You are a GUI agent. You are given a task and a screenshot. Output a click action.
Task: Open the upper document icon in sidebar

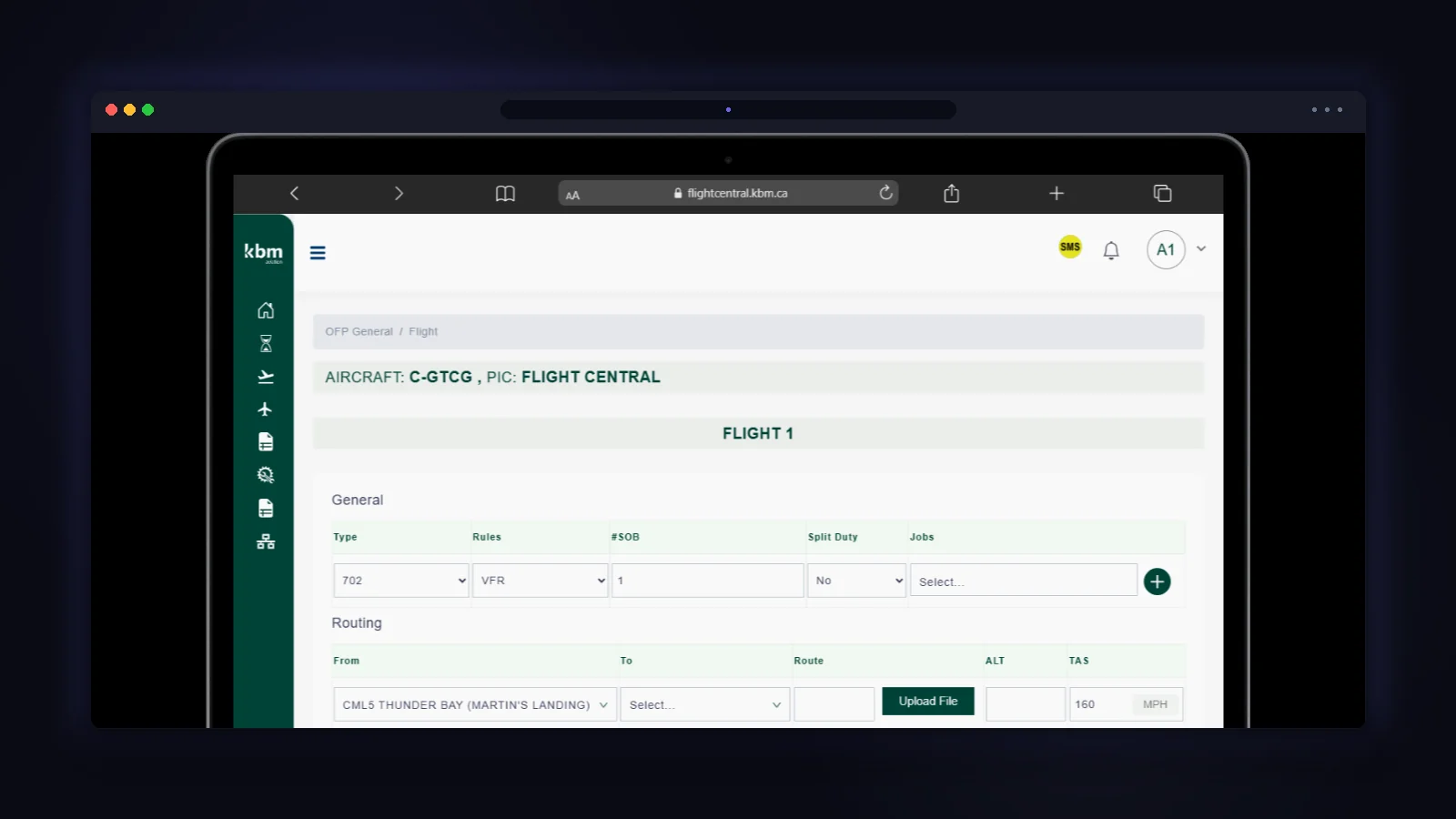click(266, 442)
